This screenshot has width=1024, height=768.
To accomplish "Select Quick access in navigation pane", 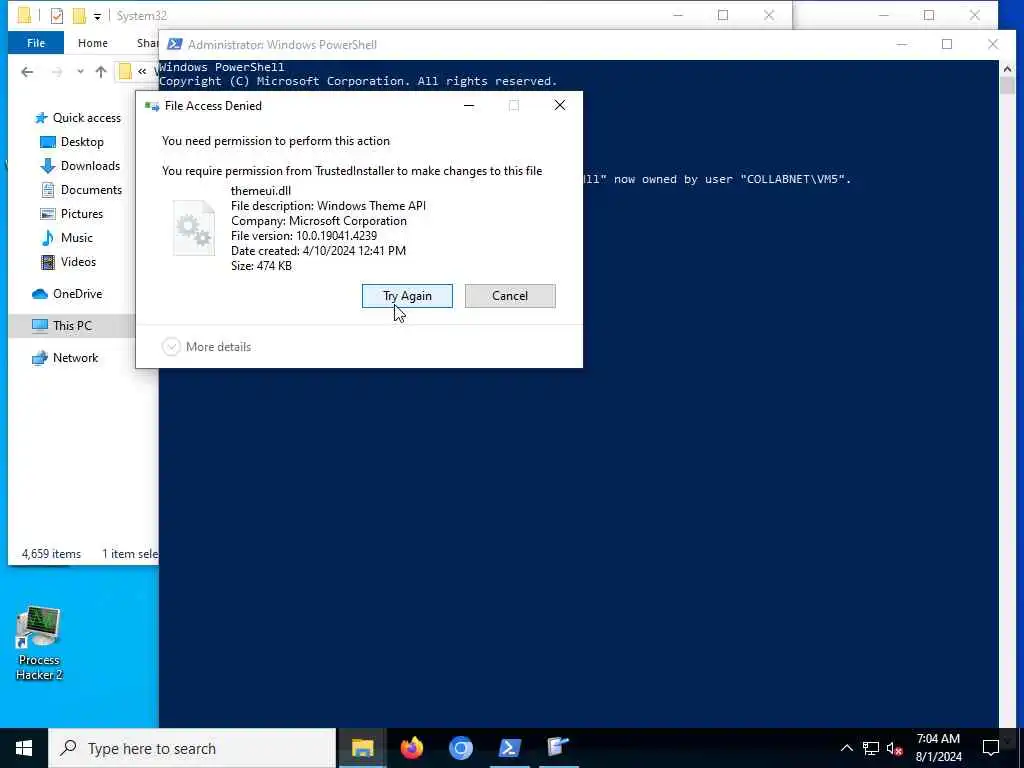I will coord(78,118).
